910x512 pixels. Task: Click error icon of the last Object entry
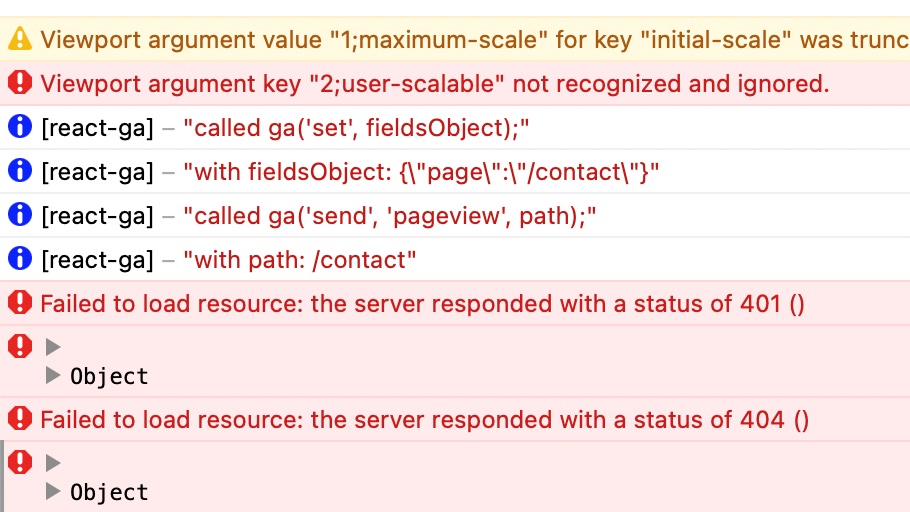pyautogui.click(x=20, y=462)
